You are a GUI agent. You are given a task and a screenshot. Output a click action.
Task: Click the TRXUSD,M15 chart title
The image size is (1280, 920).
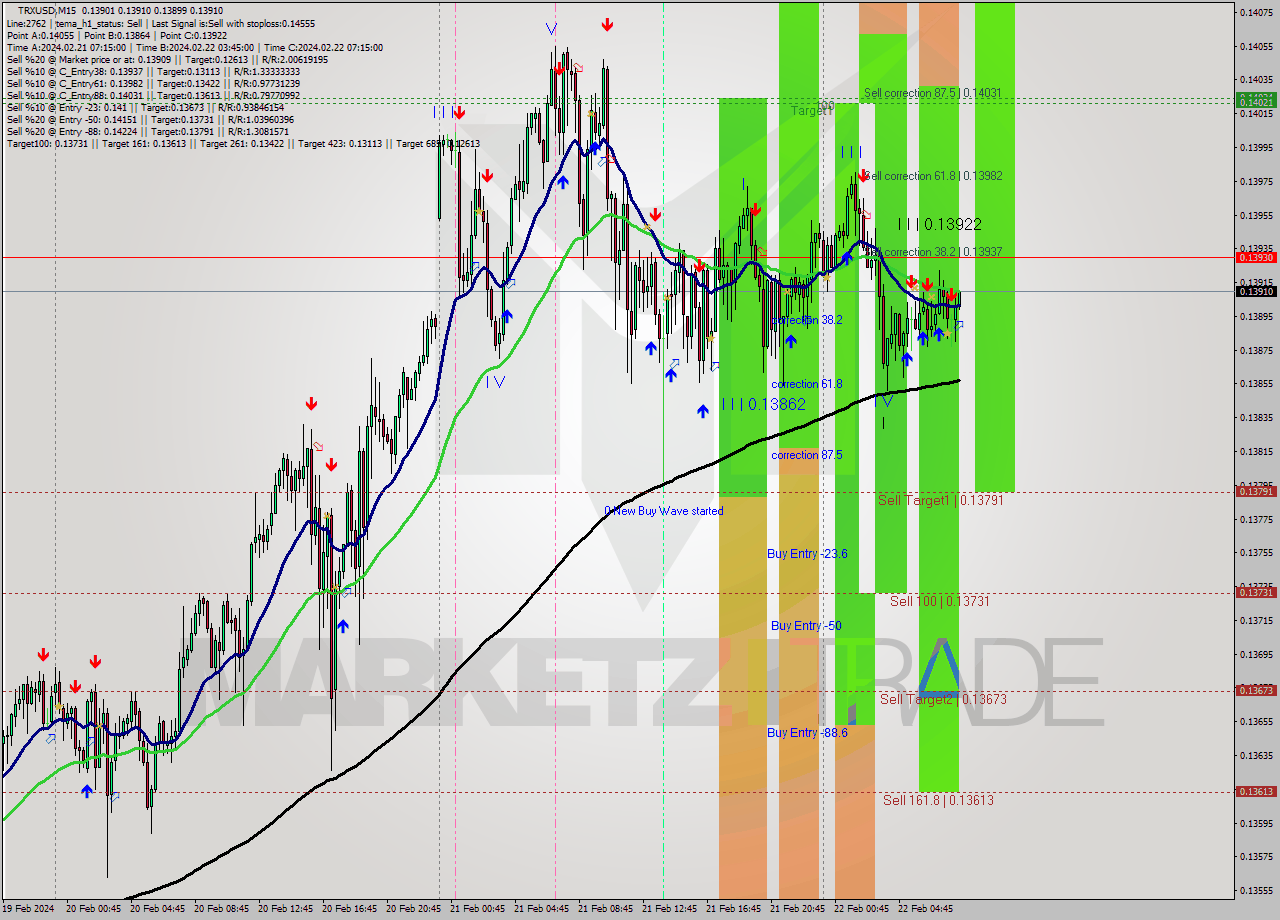coord(47,11)
